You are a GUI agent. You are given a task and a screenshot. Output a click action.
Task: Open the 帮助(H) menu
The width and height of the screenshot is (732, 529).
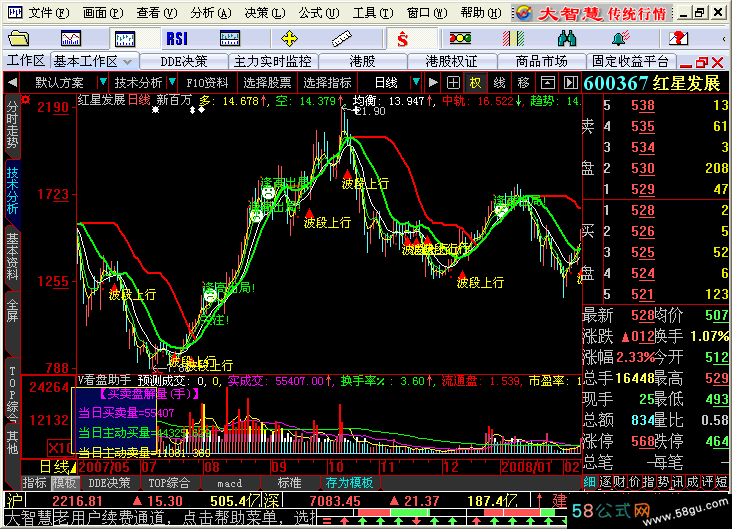[481, 13]
